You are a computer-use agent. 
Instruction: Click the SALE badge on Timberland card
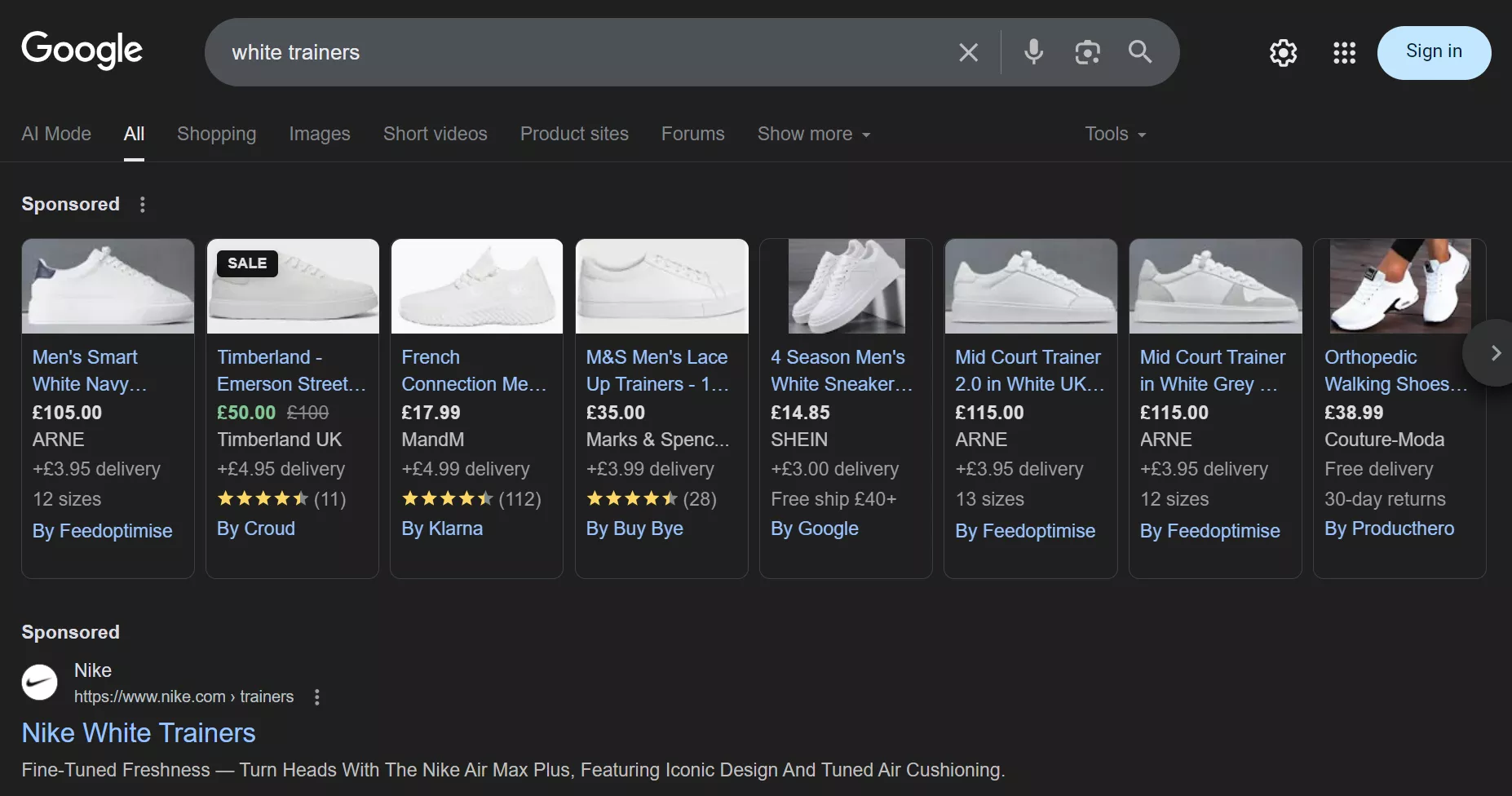[247, 263]
